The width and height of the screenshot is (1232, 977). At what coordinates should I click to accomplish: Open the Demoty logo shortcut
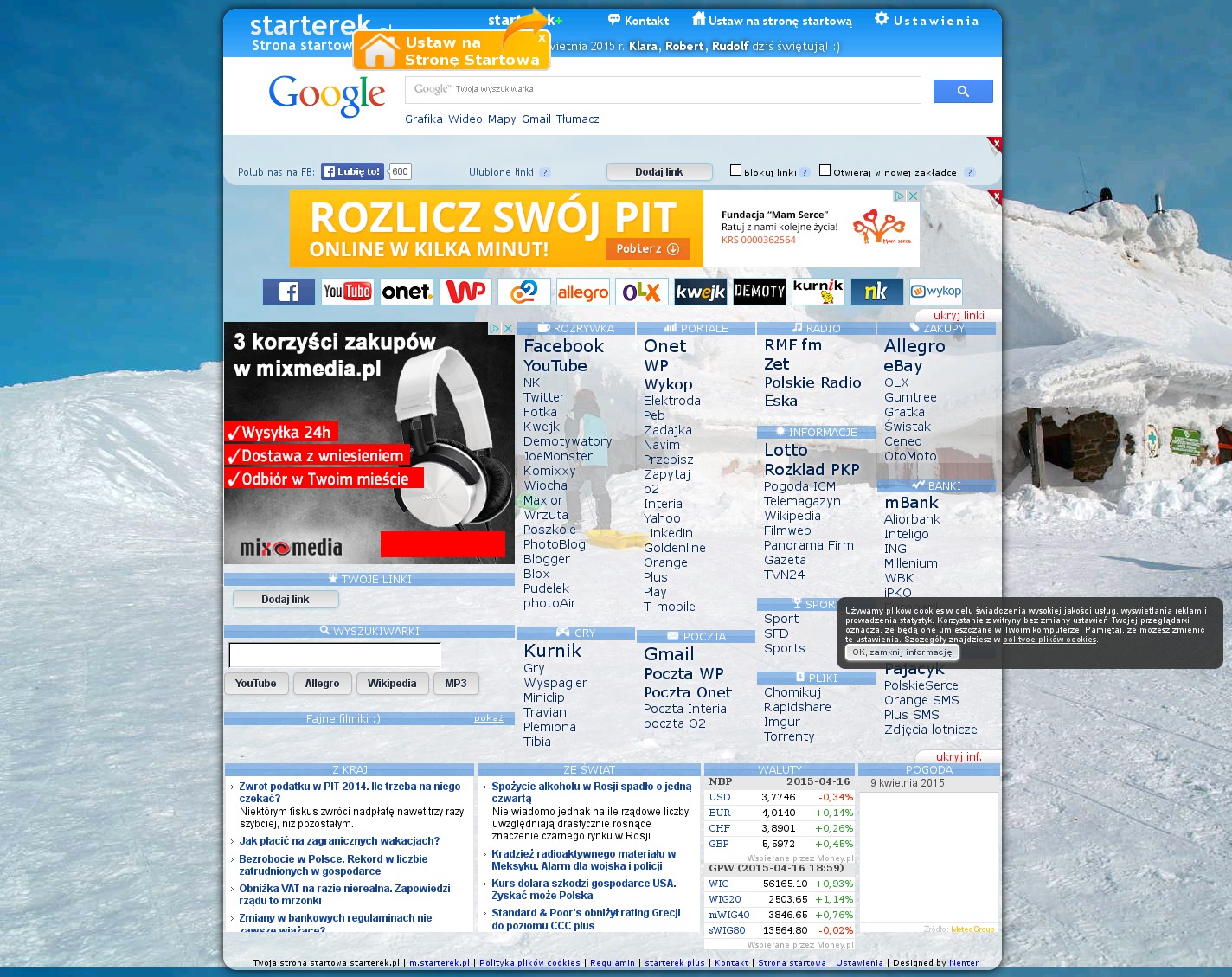tap(759, 292)
